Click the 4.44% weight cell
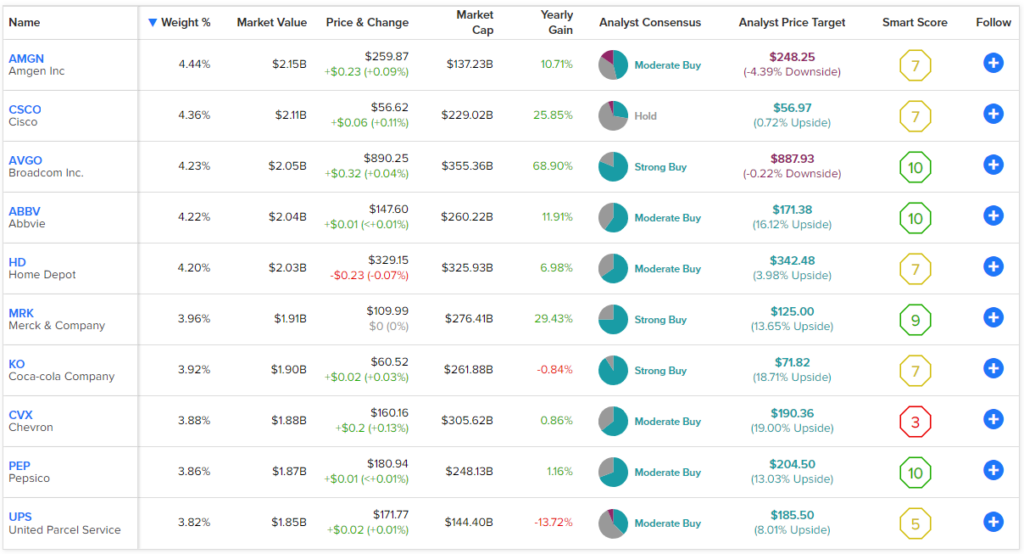 pos(194,64)
